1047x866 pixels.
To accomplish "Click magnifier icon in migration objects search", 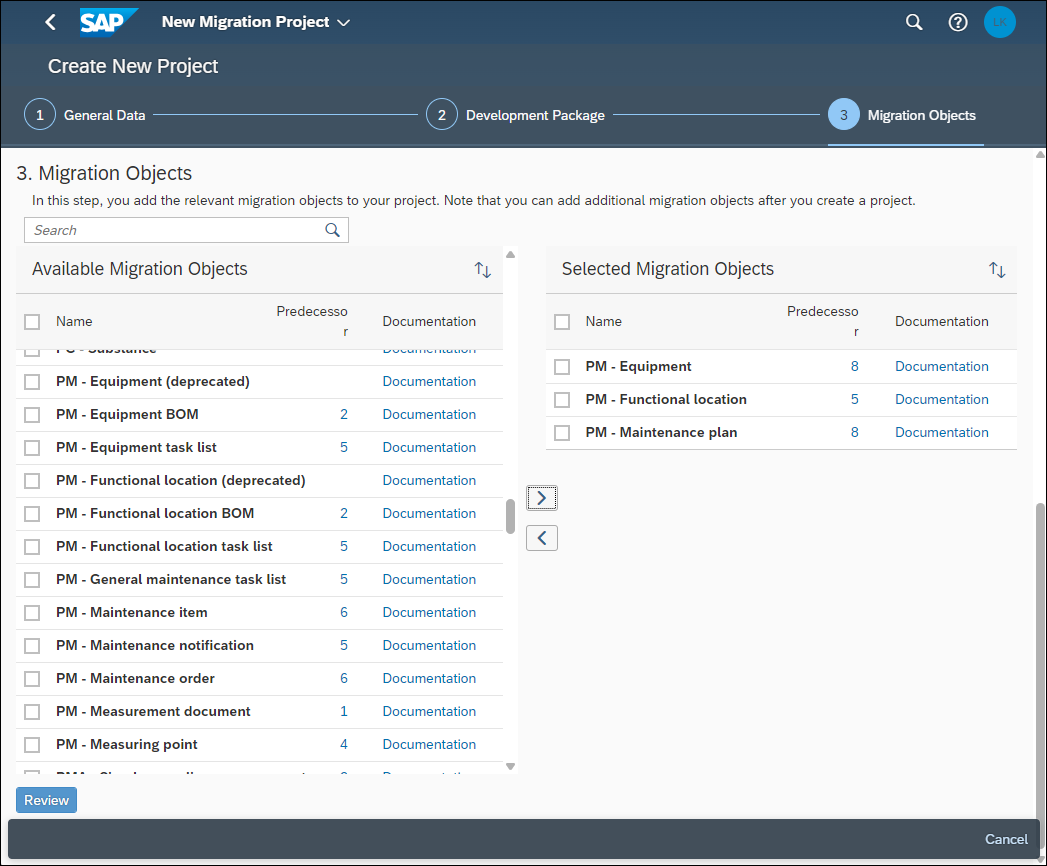I will (x=332, y=230).
